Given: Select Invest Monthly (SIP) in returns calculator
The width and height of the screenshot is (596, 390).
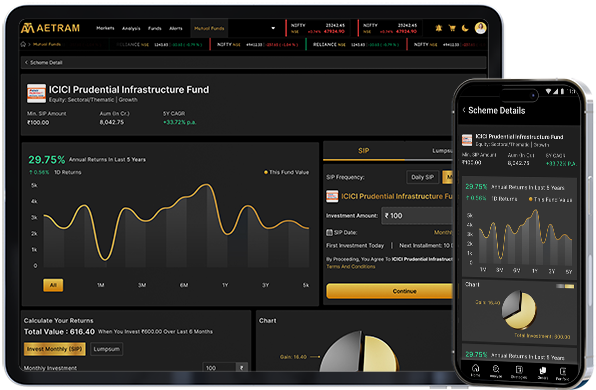Looking at the screenshot, I should point(54,349).
